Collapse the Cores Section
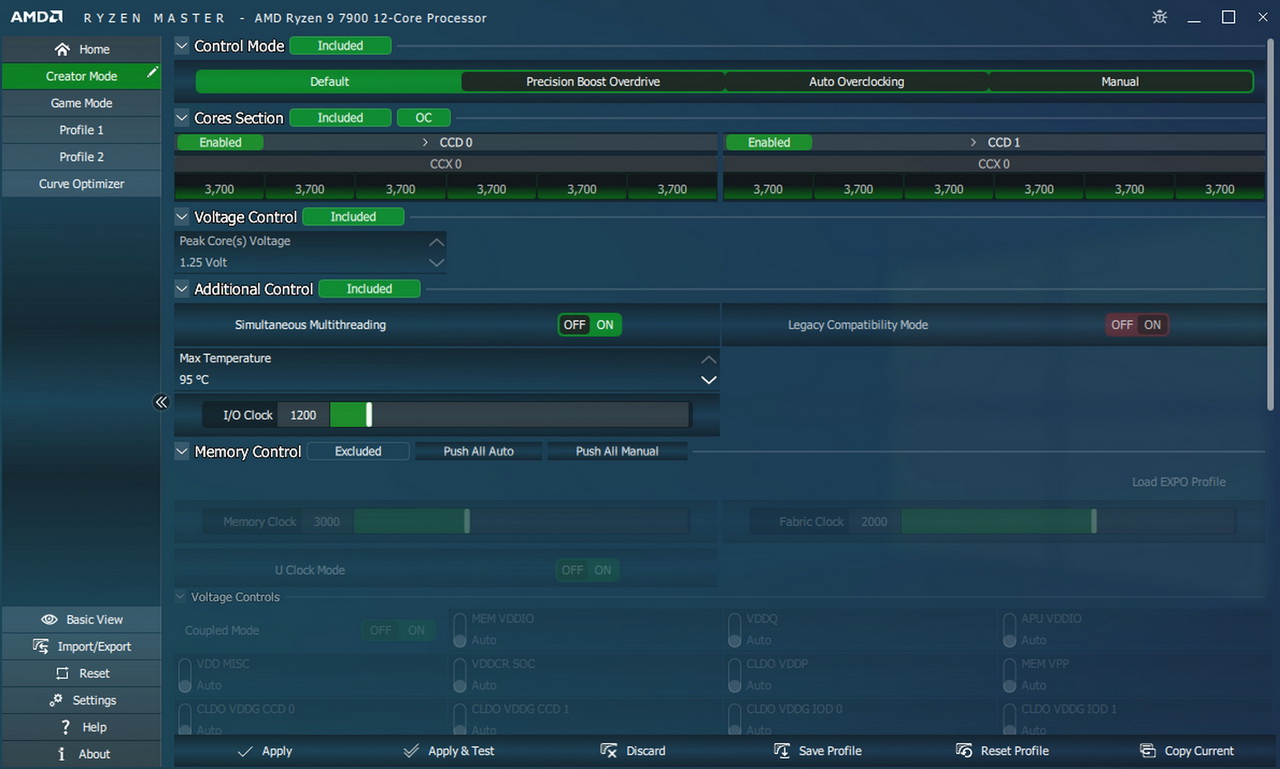 pyautogui.click(x=182, y=117)
